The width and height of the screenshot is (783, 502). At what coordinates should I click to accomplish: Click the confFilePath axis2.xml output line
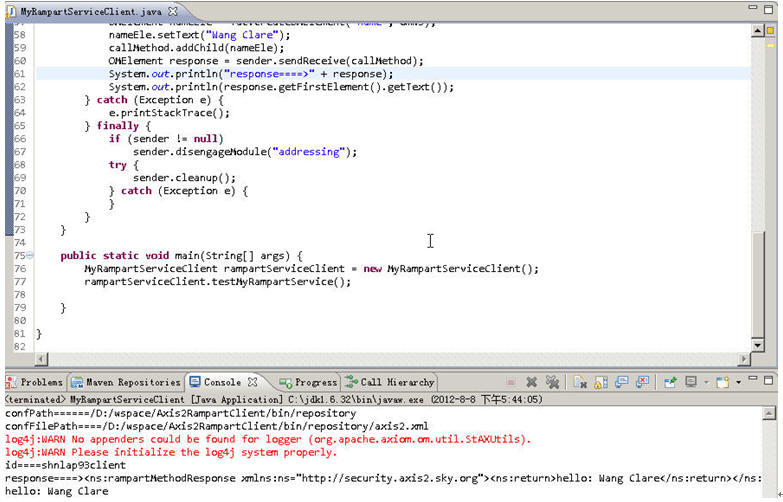(x=217, y=427)
